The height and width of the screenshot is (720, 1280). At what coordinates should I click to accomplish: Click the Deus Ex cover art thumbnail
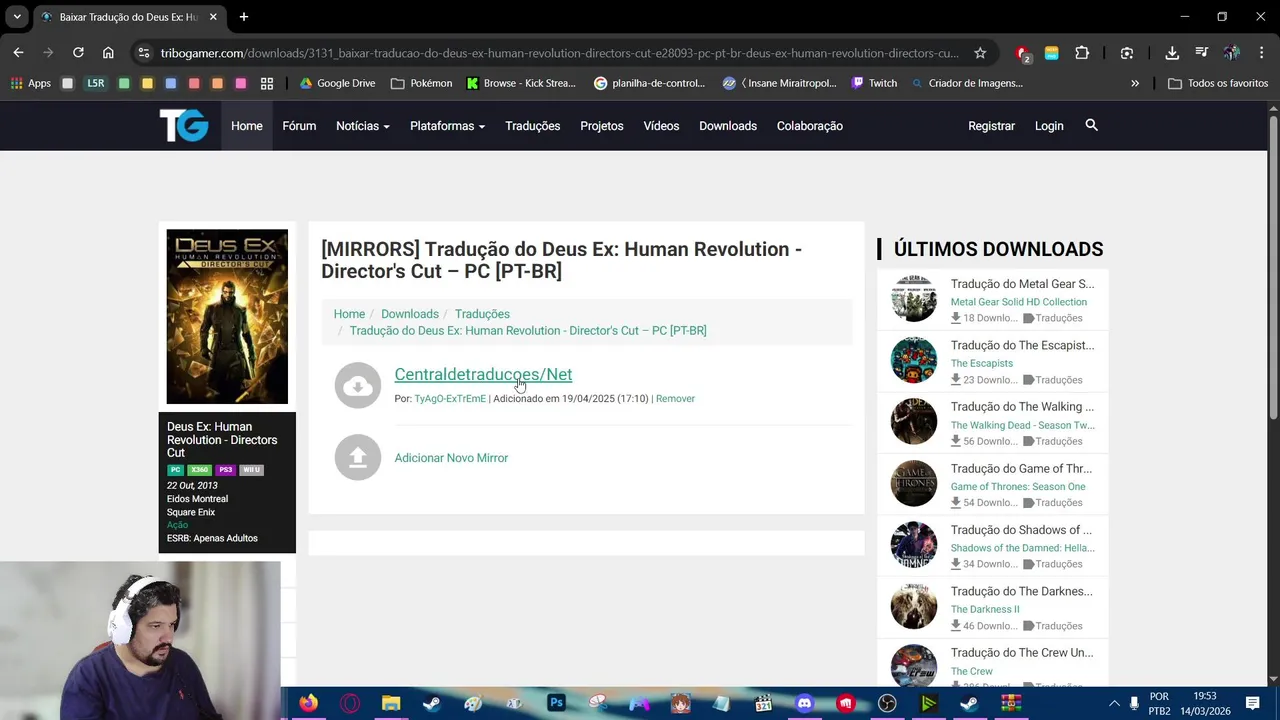point(227,317)
